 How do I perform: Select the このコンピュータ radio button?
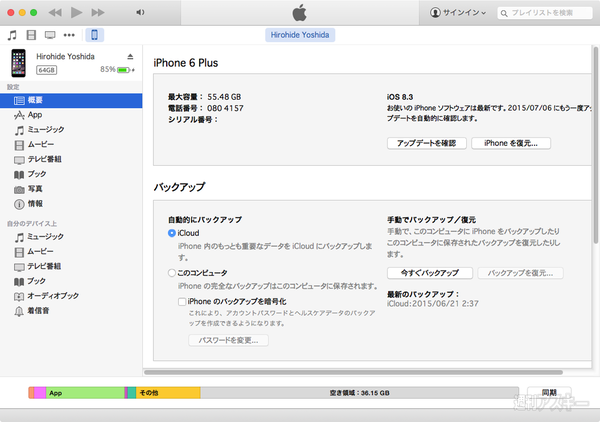pyautogui.click(x=172, y=273)
